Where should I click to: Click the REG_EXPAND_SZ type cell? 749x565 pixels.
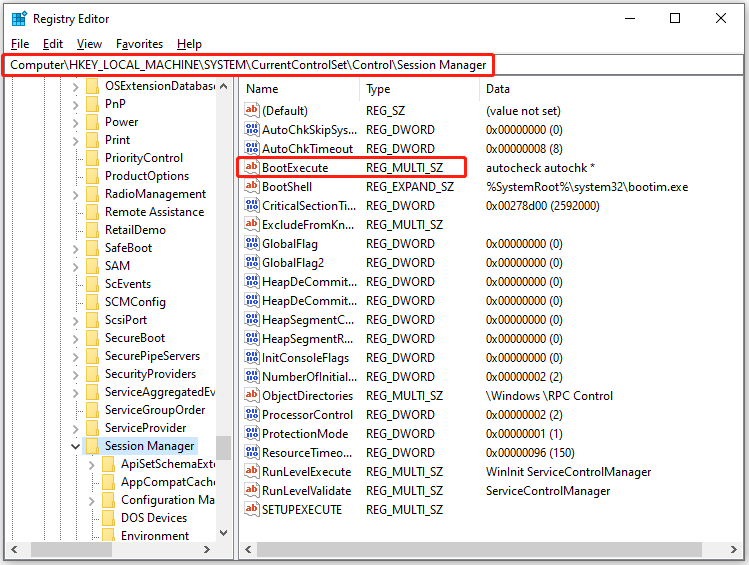point(410,187)
